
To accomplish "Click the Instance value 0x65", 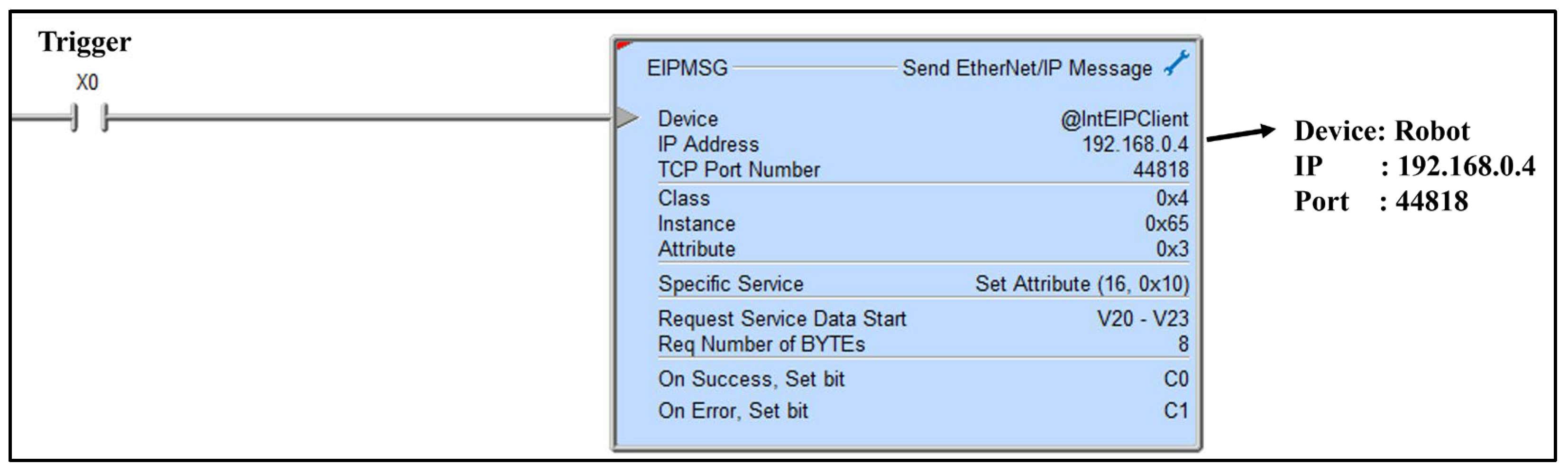I will pyautogui.click(x=1166, y=224).
